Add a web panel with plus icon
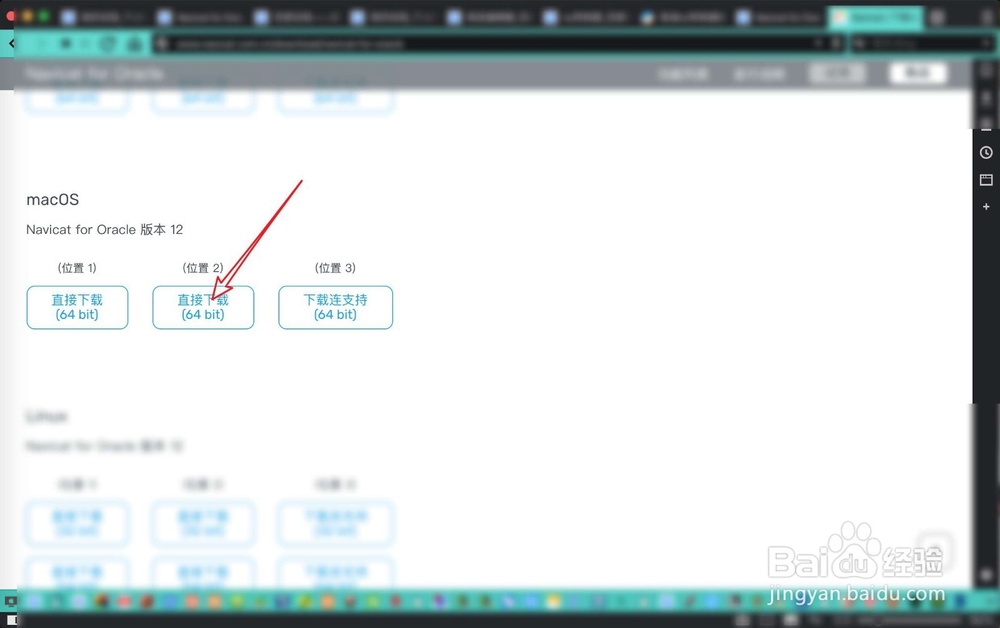The image size is (1000, 628). click(986, 207)
